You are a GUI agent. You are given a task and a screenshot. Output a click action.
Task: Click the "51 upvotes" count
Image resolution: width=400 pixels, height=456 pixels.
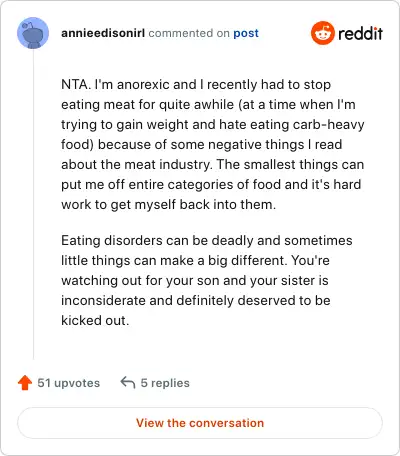pyautogui.click(x=69, y=383)
